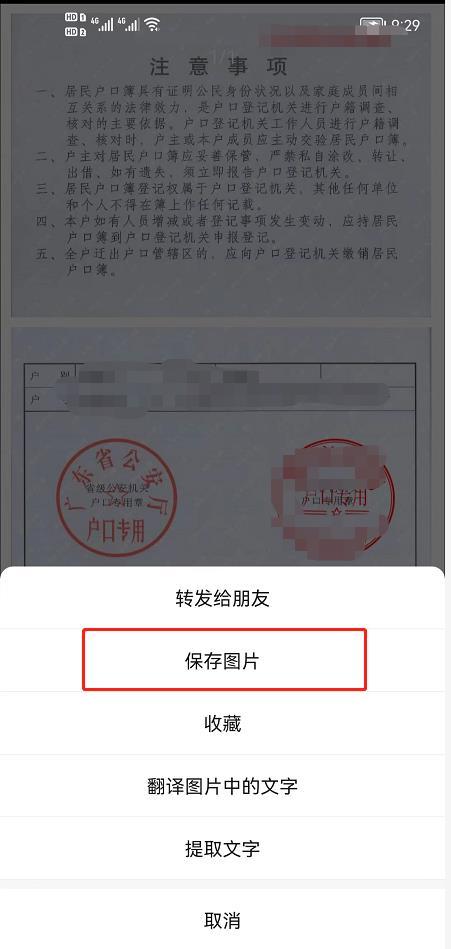Tap the pixelated red seal on right
The width and height of the screenshot is (451, 949).
pyautogui.click(x=333, y=497)
